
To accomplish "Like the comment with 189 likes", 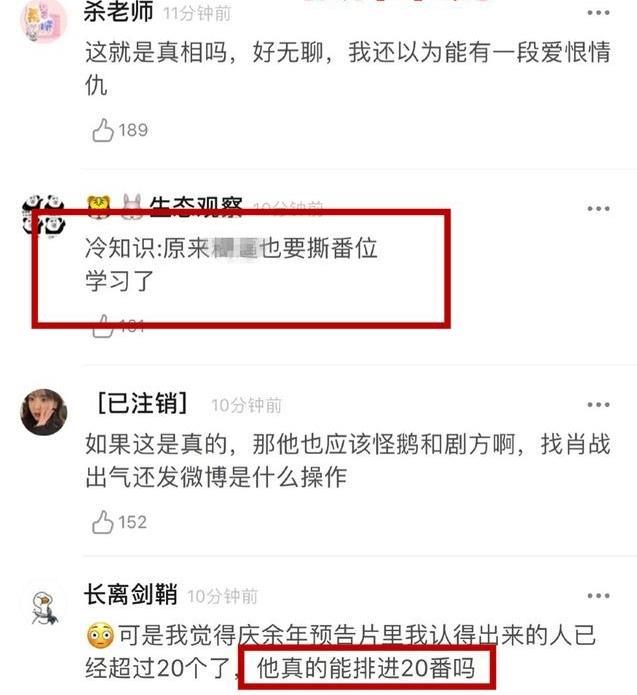I will [103, 130].
